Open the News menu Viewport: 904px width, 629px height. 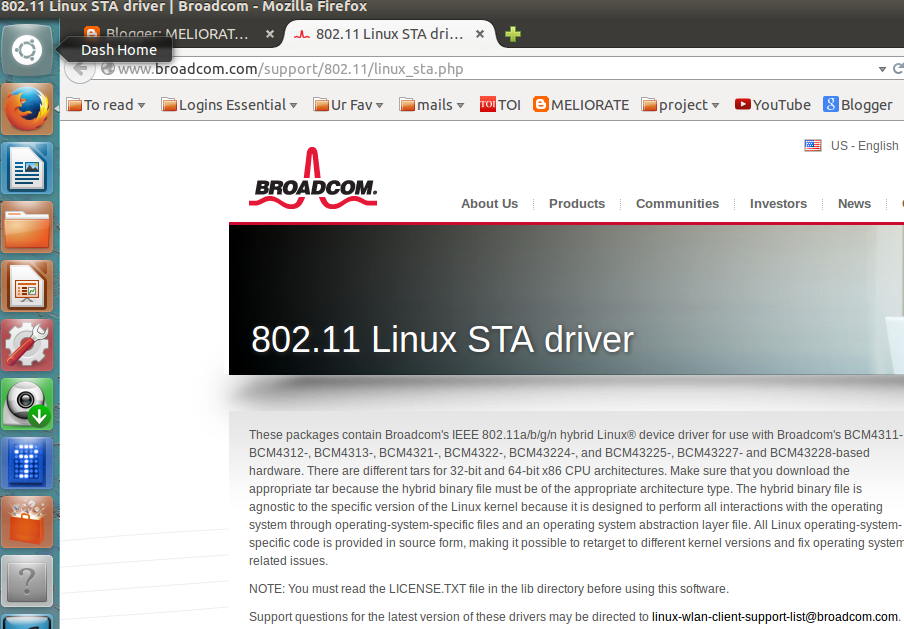tap(854, 204)
